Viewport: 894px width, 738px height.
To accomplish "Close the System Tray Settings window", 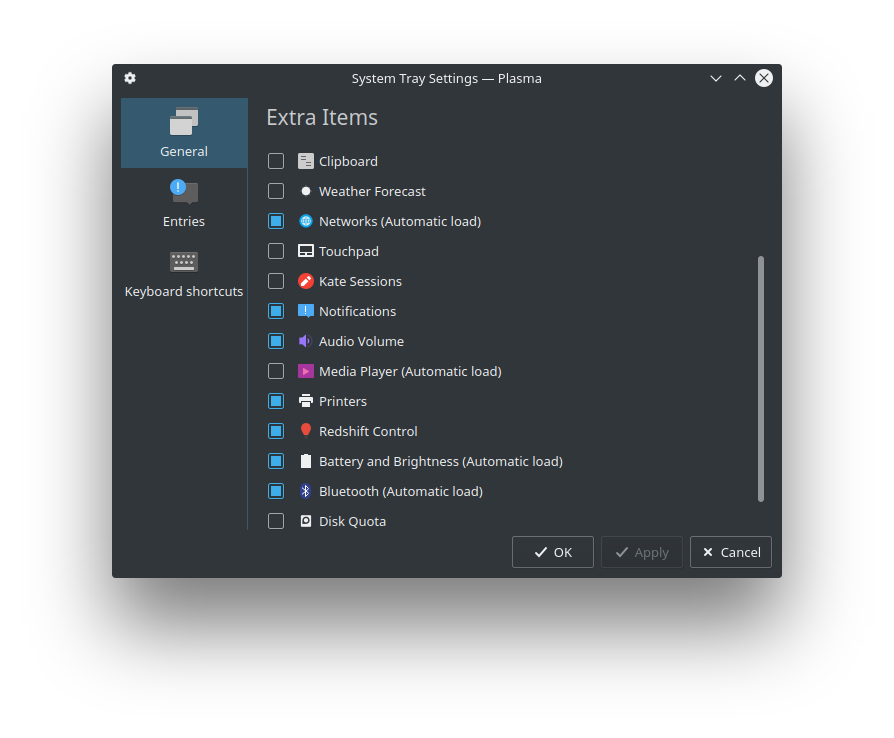I will pyautogui.click(x=764, y=78).
